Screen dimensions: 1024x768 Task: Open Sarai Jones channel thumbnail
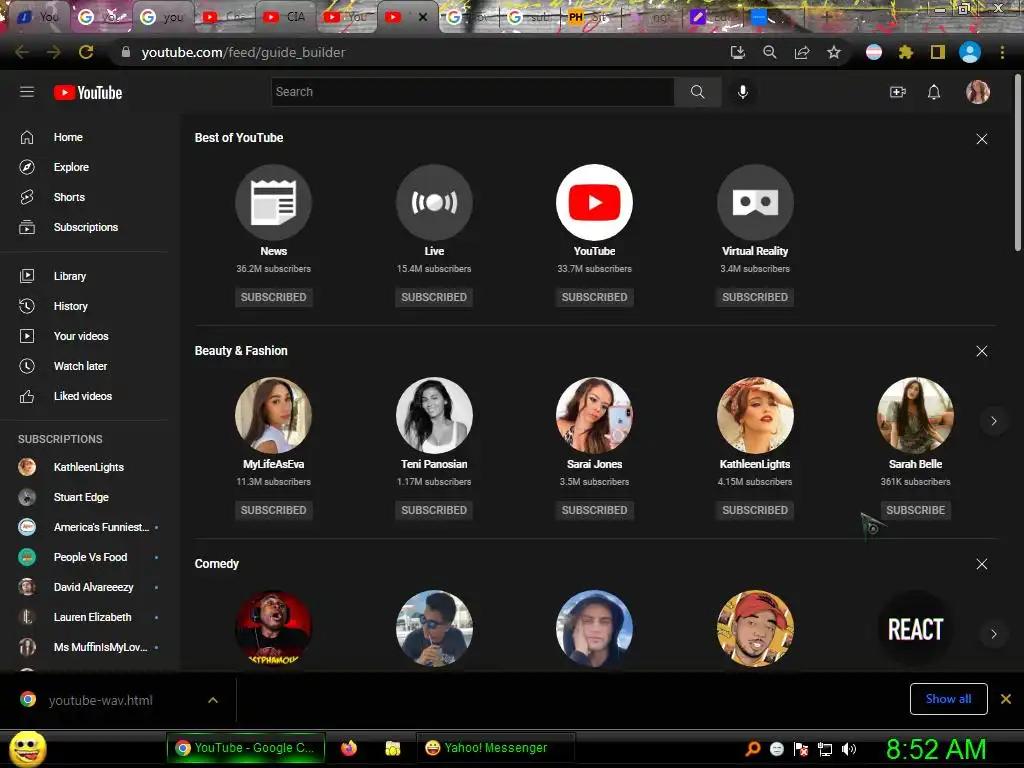[594, 415]
